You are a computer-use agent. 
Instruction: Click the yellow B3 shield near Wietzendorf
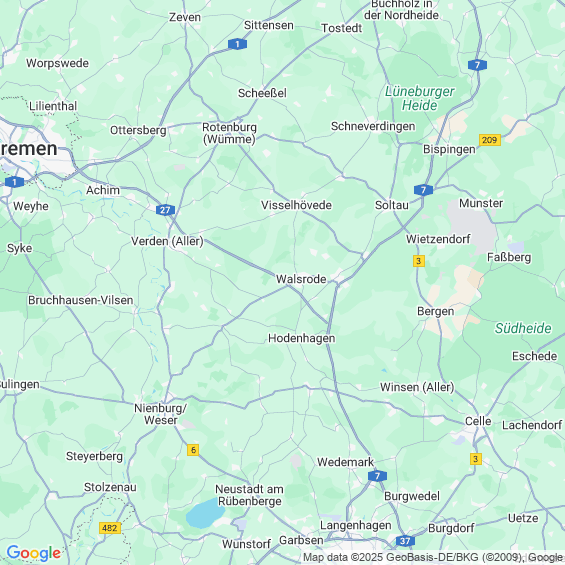coord(419,261)
